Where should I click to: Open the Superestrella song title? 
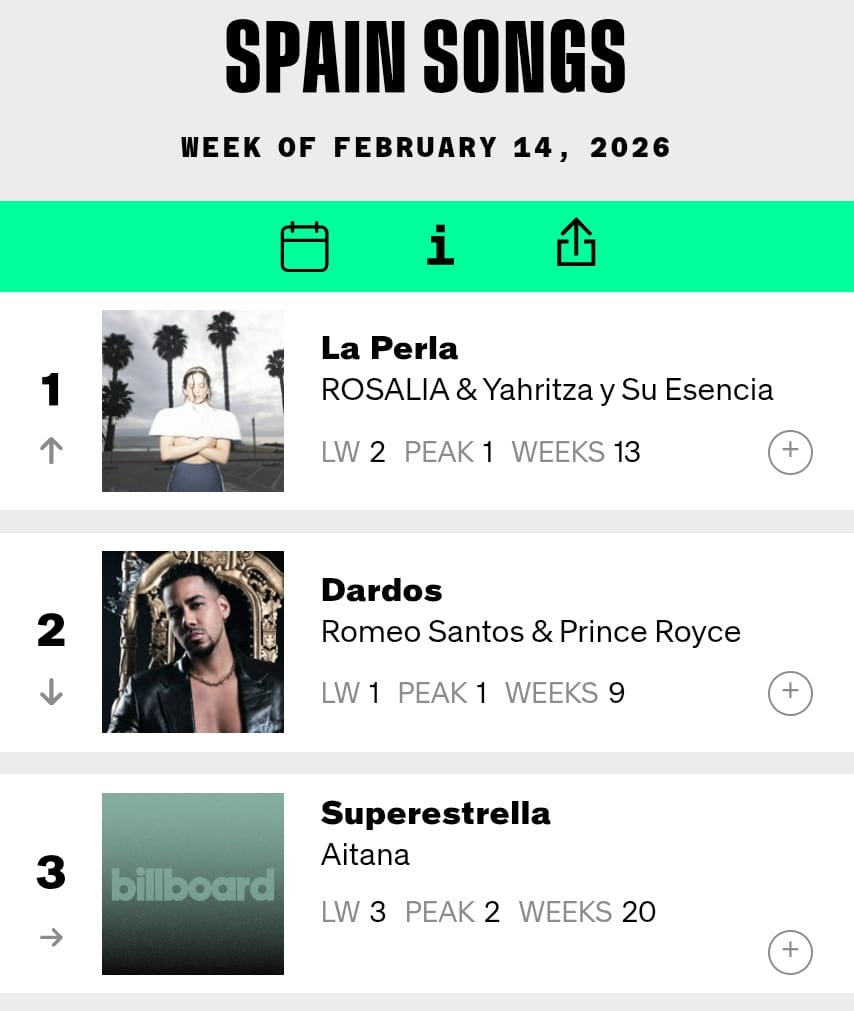[x=435, y=813]
